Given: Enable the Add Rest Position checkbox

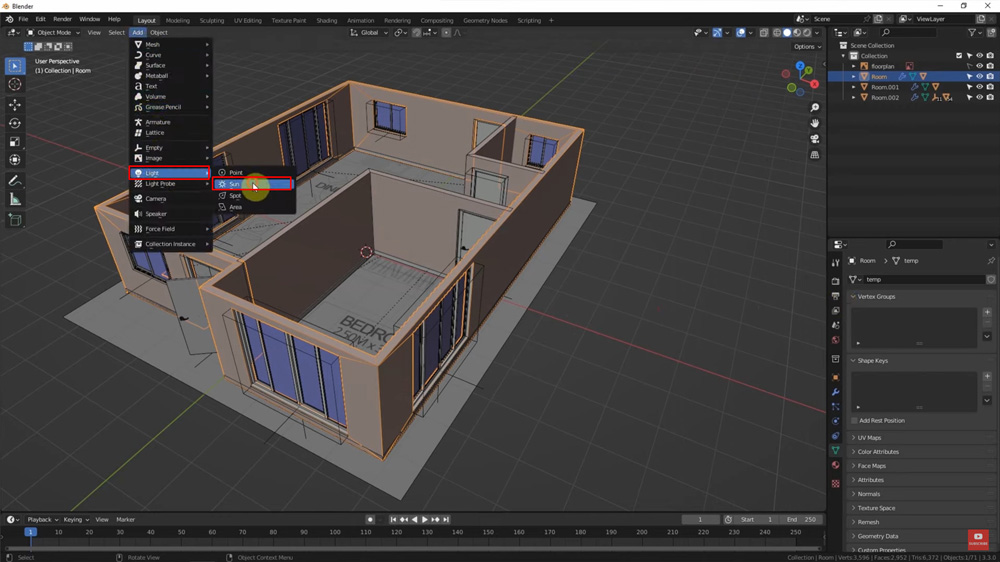Looking at the screenshot, I should [854, 421].
